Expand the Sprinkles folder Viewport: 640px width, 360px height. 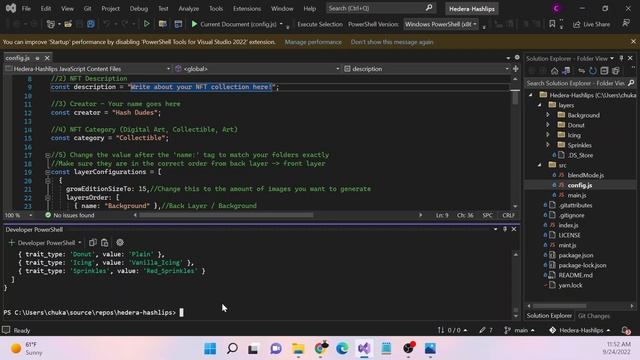(548, 145)
